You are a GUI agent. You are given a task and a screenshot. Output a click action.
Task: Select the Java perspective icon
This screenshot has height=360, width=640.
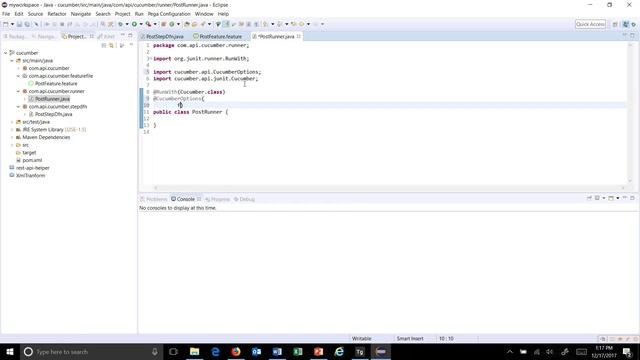coord(626,24)
